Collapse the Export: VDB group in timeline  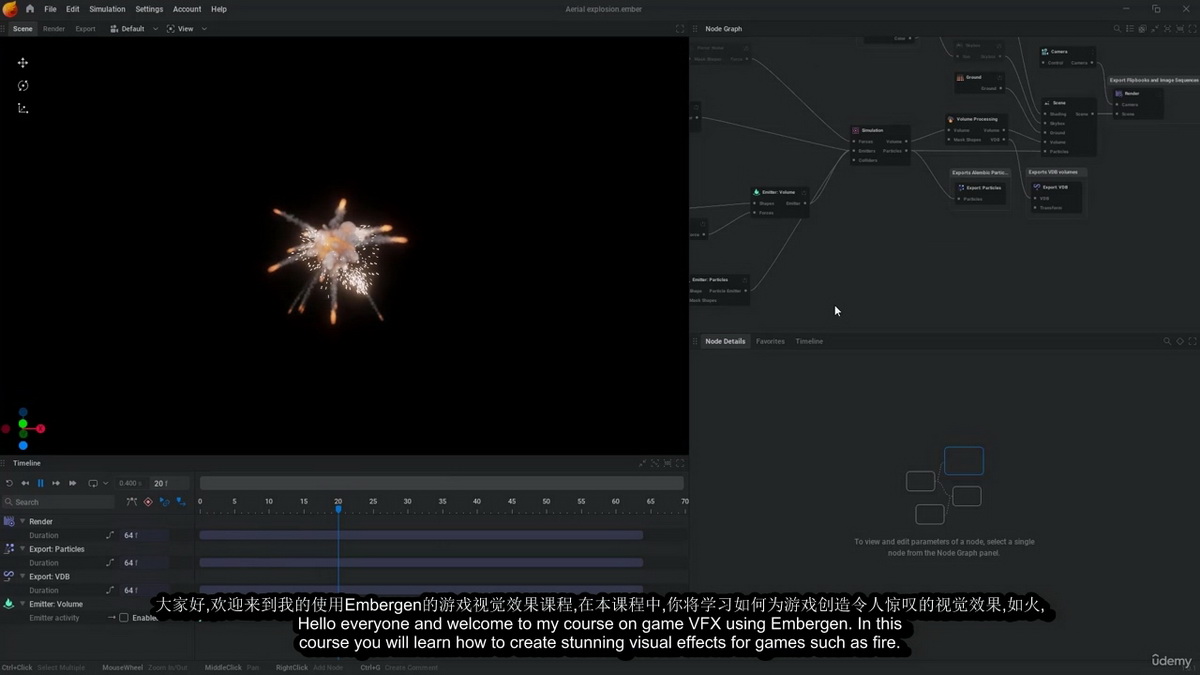23,576
